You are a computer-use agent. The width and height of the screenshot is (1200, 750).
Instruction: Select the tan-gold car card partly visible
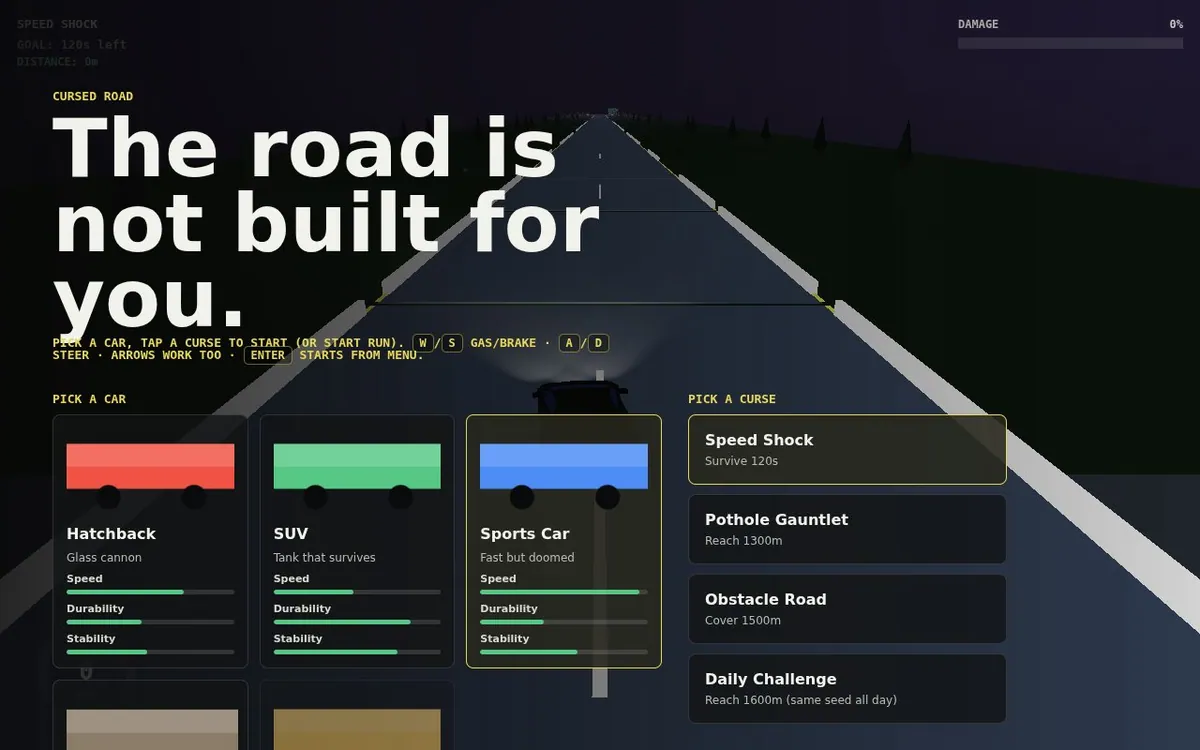coord(357,715)
